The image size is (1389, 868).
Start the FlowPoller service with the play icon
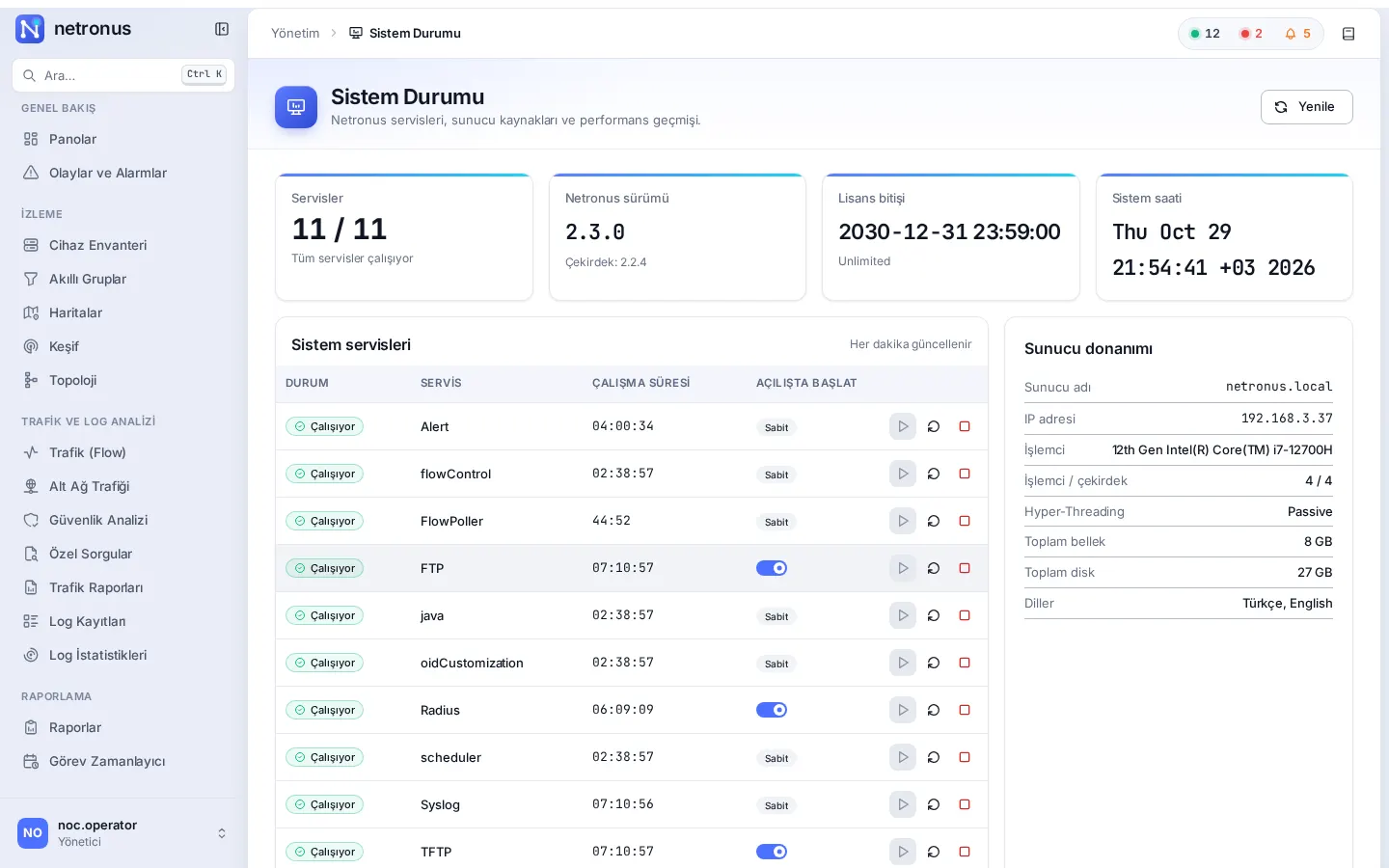(x=903, y=521)
